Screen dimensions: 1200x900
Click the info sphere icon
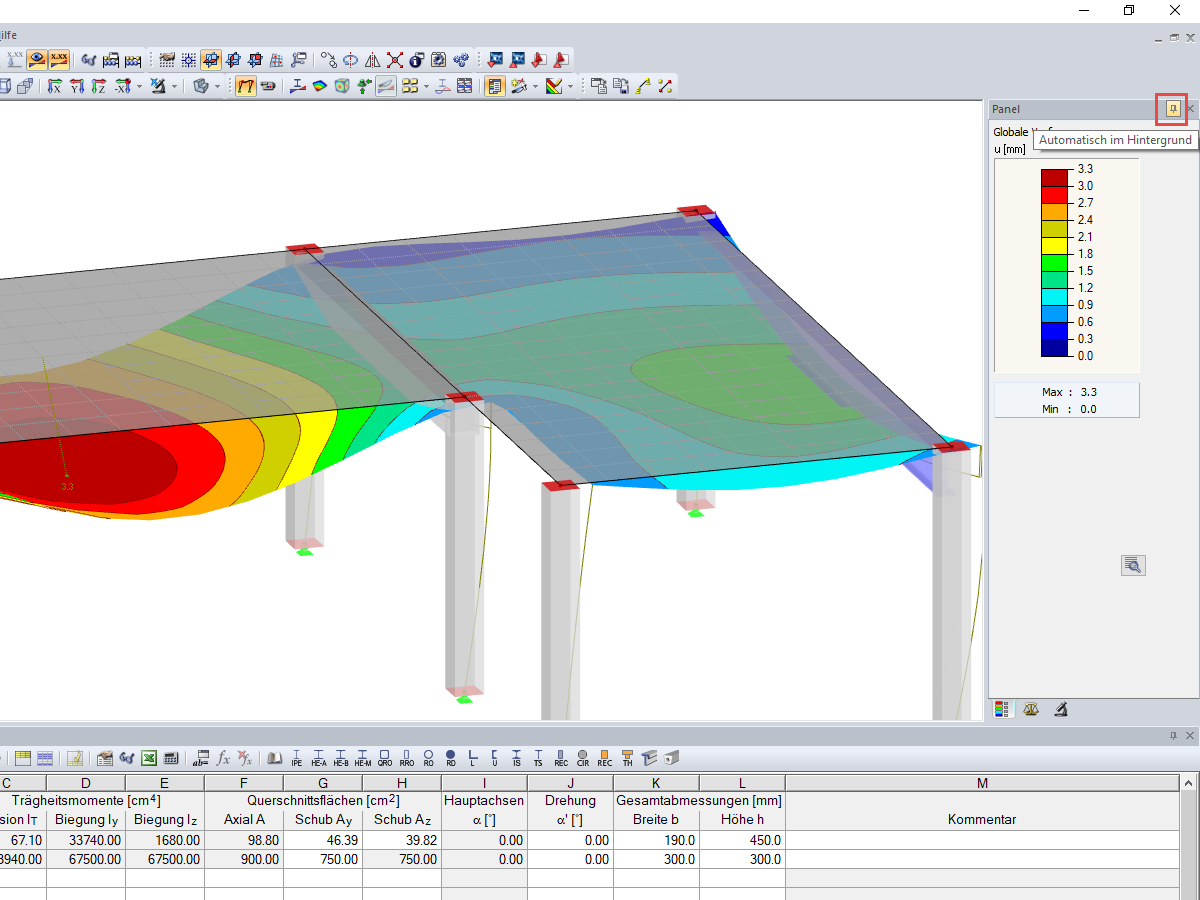point(417,59)
